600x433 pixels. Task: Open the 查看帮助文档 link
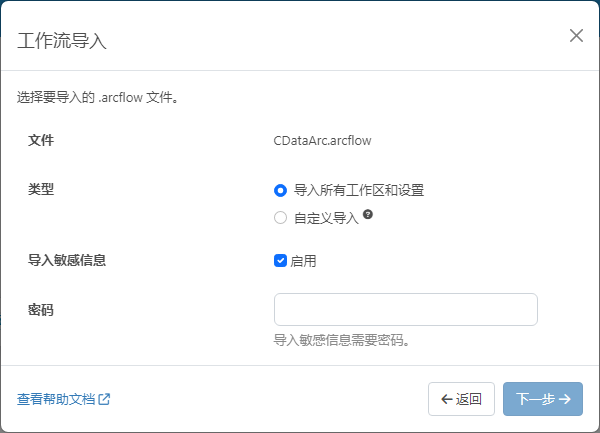coord(56,399)
